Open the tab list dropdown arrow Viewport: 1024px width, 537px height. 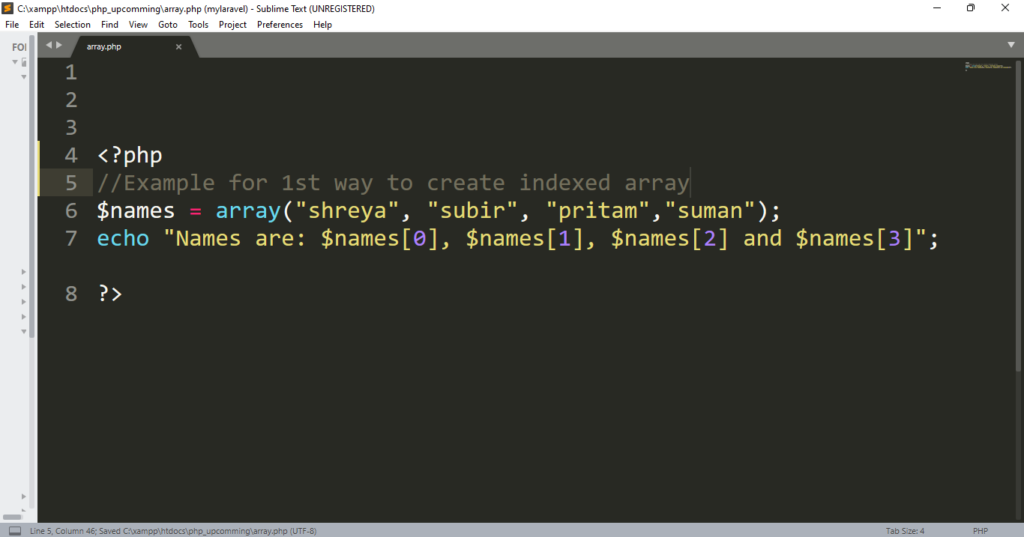click(1012, 45)
